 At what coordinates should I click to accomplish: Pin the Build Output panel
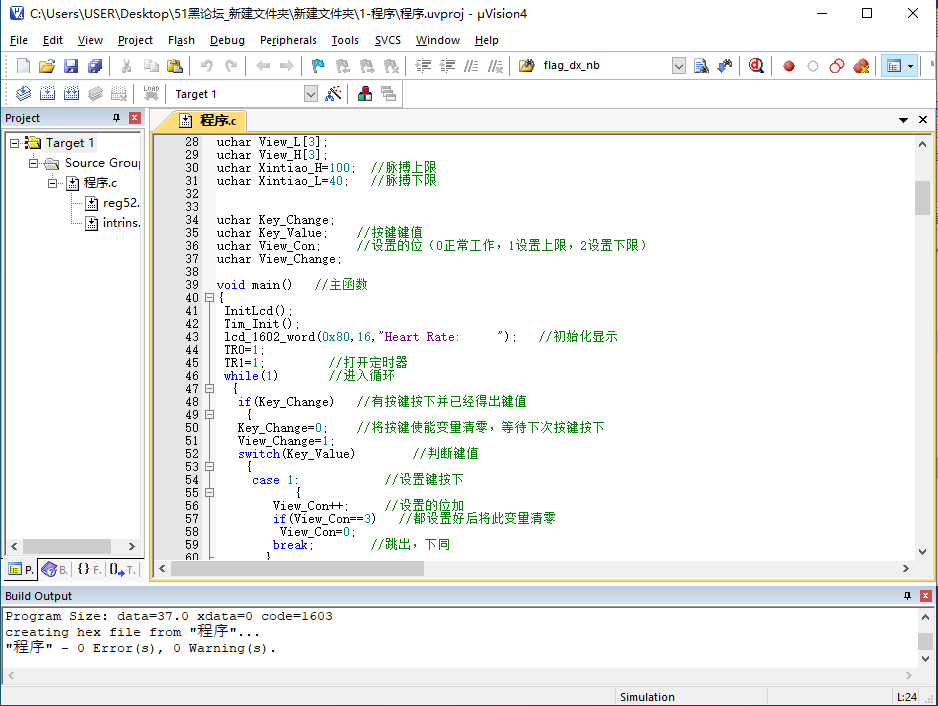(907, 595)
